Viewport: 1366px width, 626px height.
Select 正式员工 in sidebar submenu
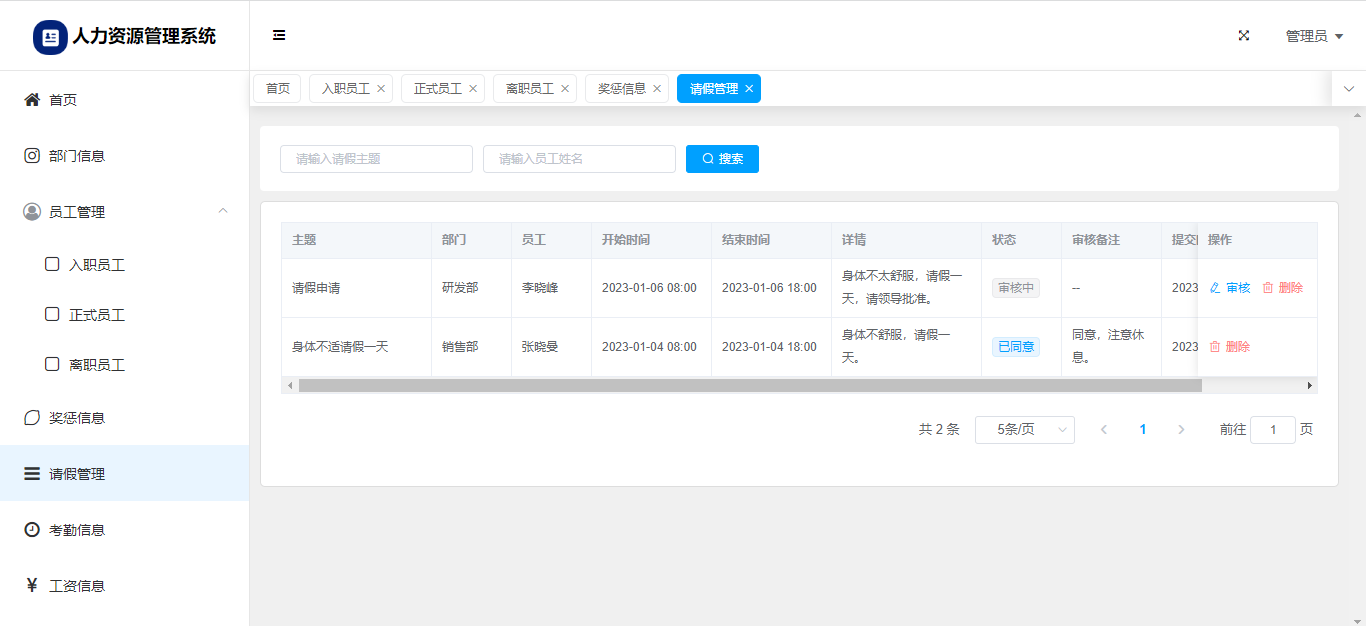pyautogui.click(x=96, y=315)
